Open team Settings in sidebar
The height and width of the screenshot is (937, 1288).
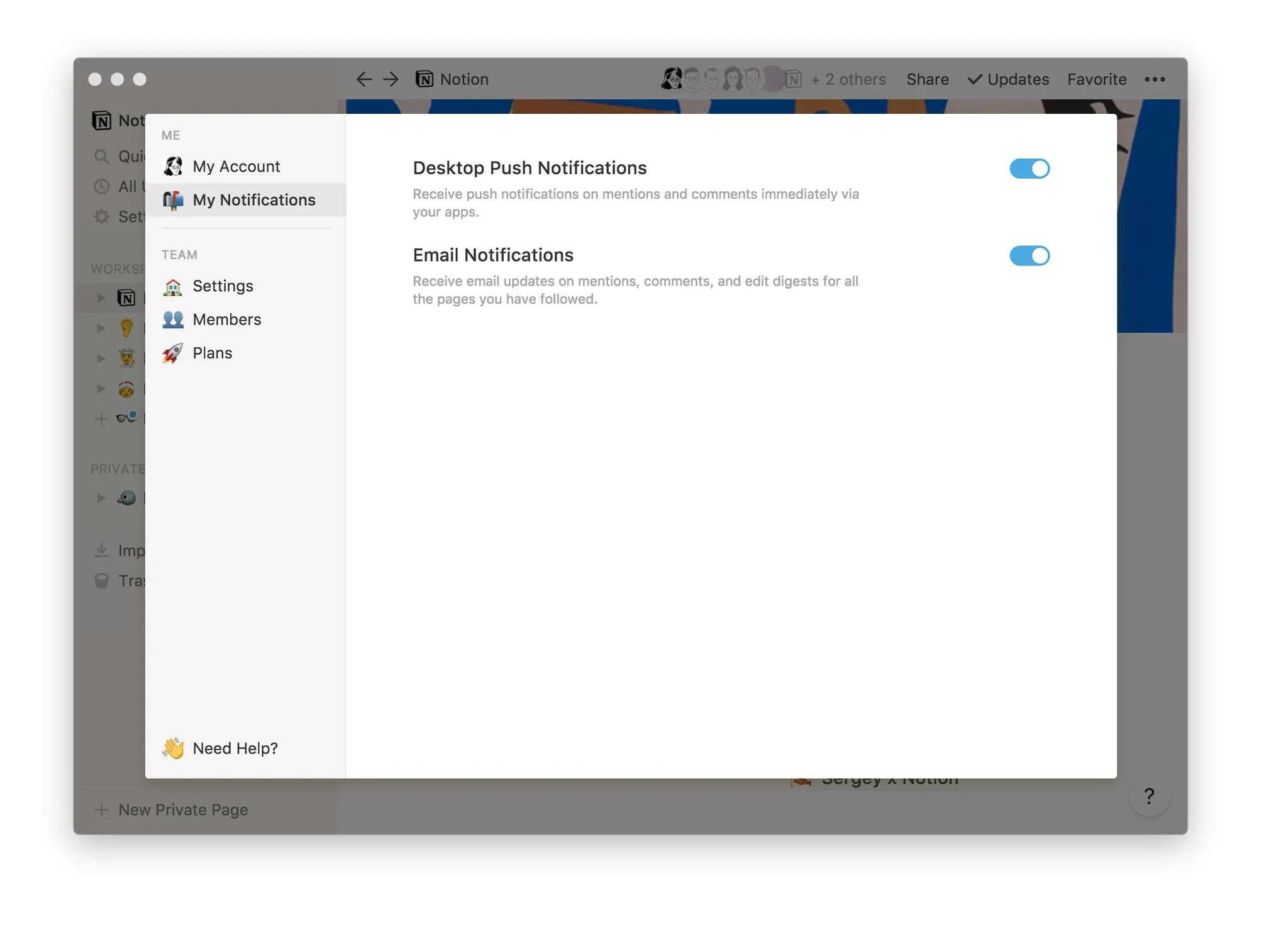(x=223, y=286)
